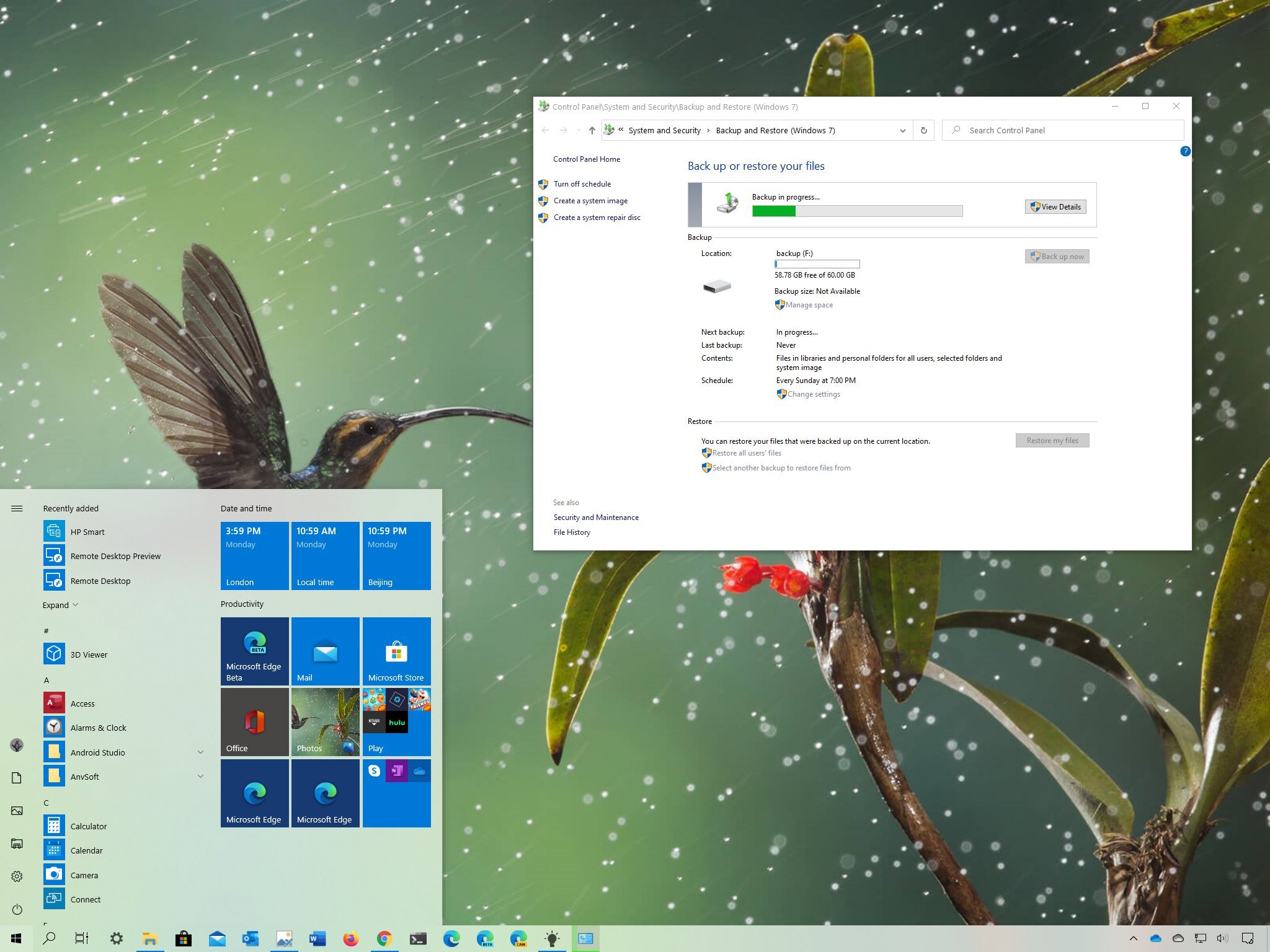
Task: Select Create a system image
Action: pyautogui.click(x=590, y=200)
